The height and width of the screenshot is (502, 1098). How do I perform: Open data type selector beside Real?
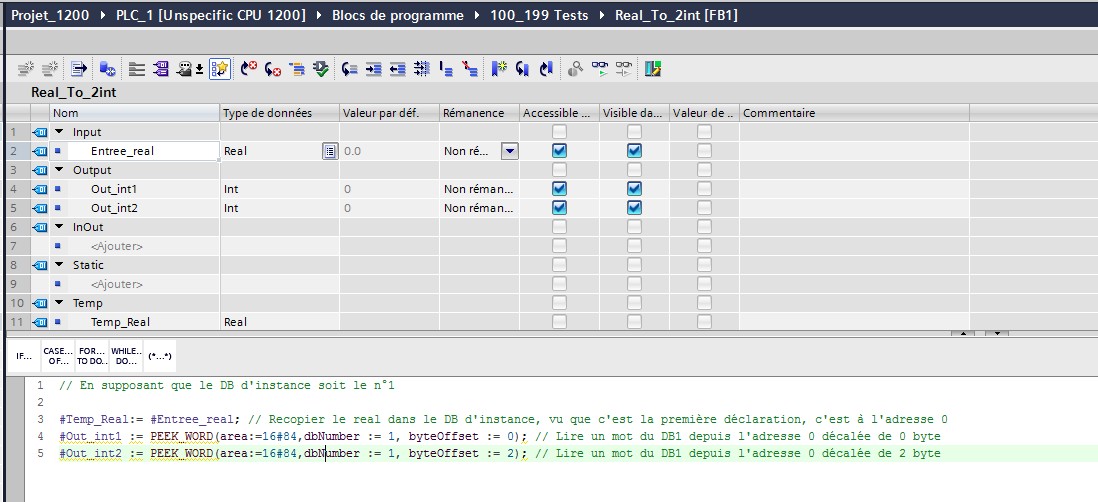point(330,151)
